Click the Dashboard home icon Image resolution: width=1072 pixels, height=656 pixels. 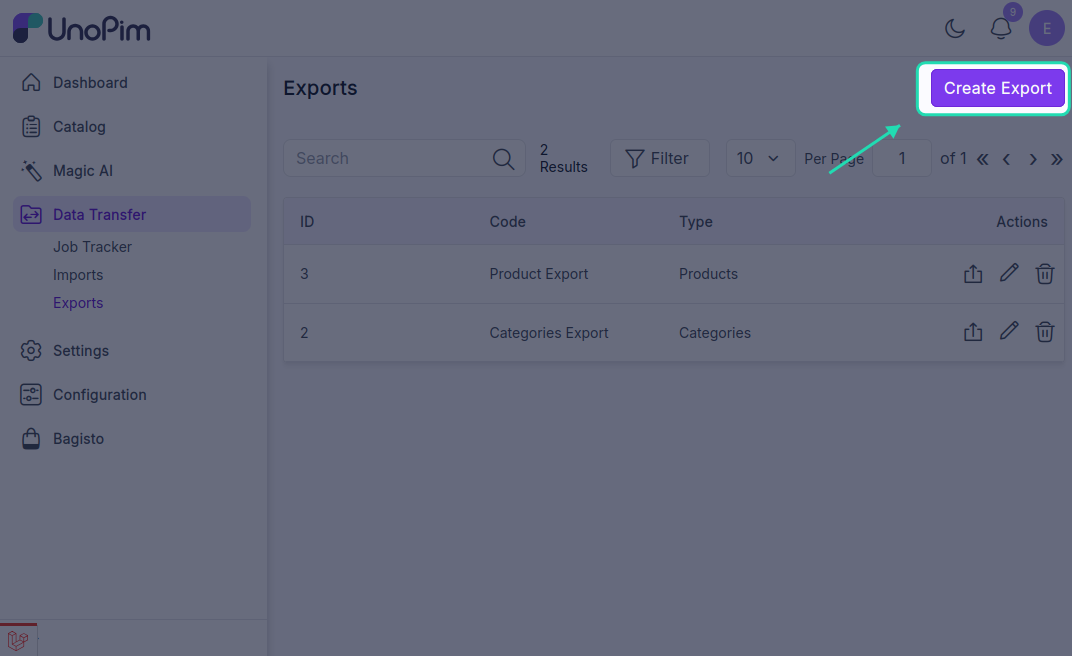point(31,82)
